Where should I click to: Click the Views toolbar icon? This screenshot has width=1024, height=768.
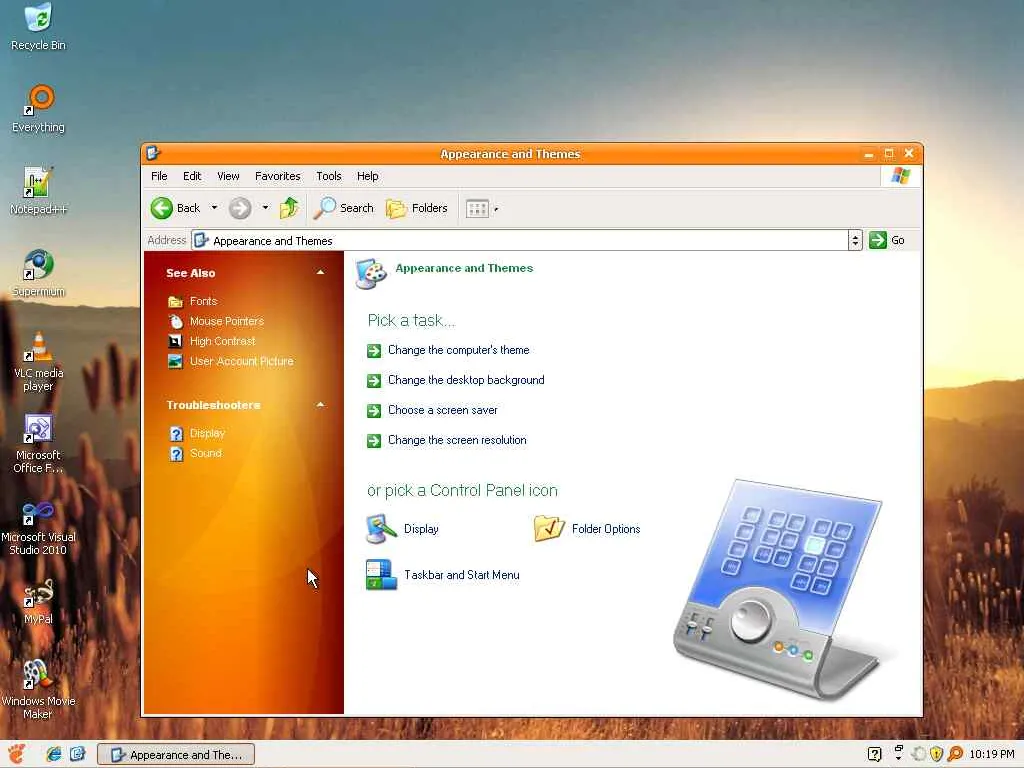[477, 209]
